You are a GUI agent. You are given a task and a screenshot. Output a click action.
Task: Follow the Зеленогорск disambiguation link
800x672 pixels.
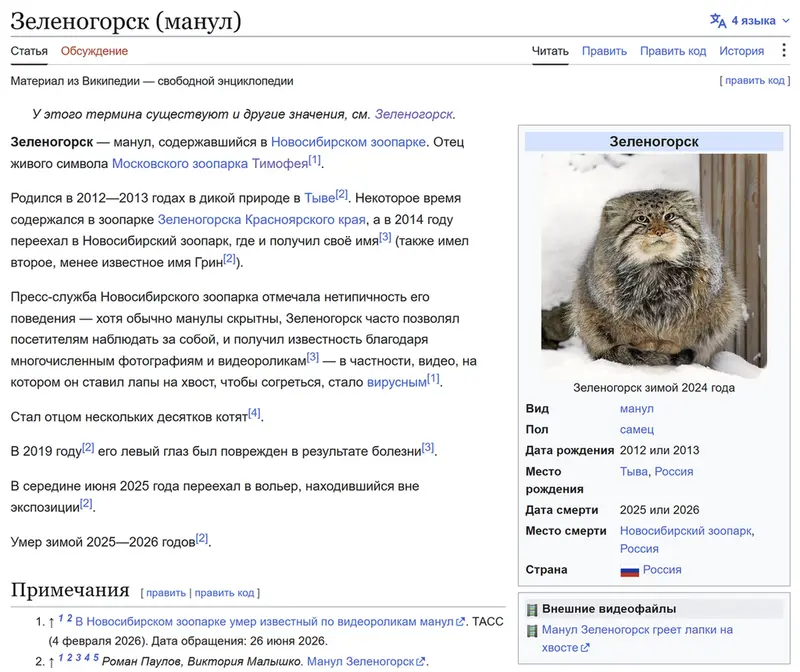click(x=413, y=114)
